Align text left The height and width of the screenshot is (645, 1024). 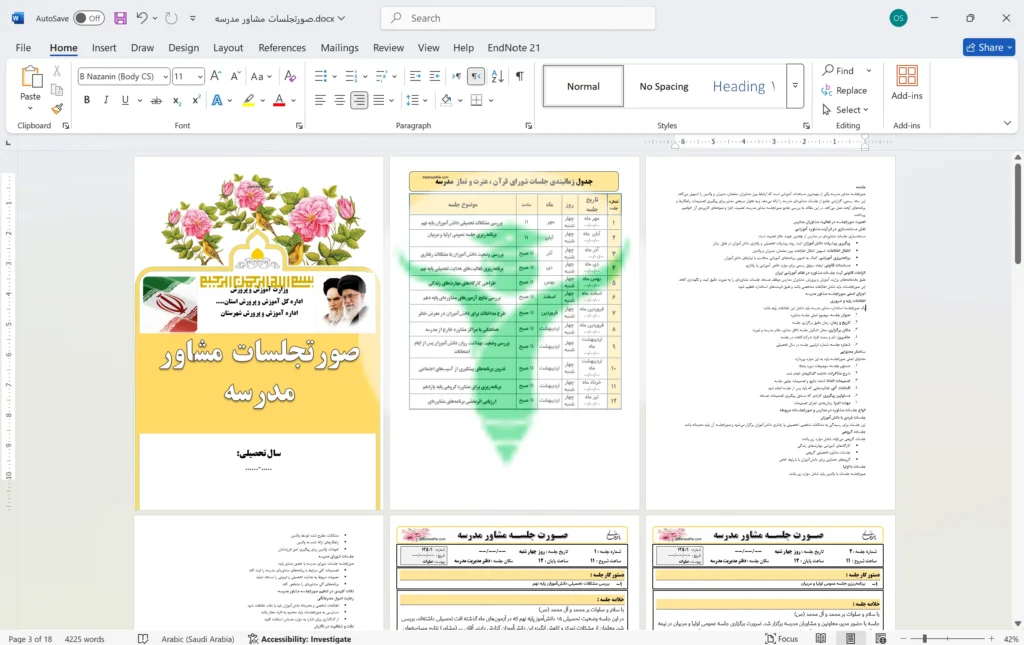320,101
